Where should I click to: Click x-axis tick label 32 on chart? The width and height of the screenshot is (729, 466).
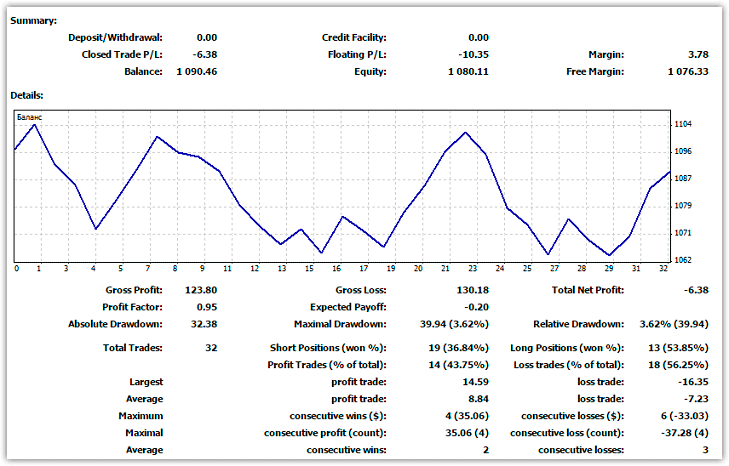click(x=664, y=268)
